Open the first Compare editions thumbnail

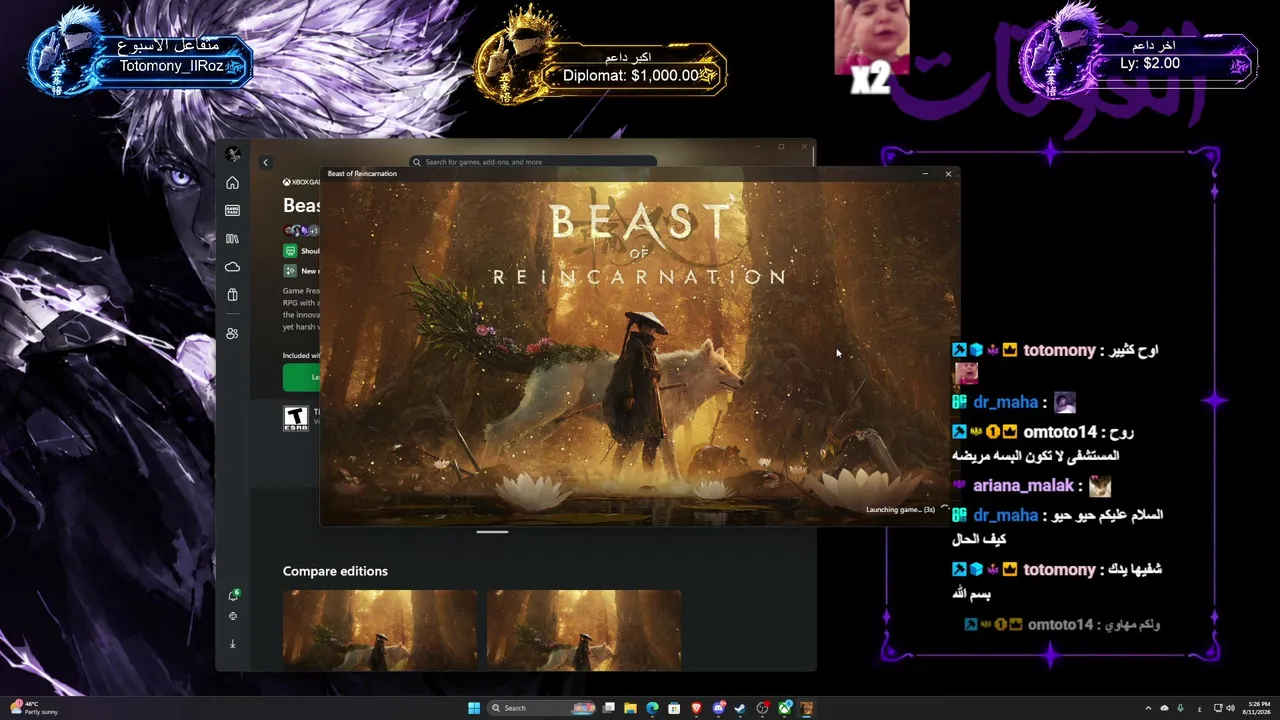point(380,630)
